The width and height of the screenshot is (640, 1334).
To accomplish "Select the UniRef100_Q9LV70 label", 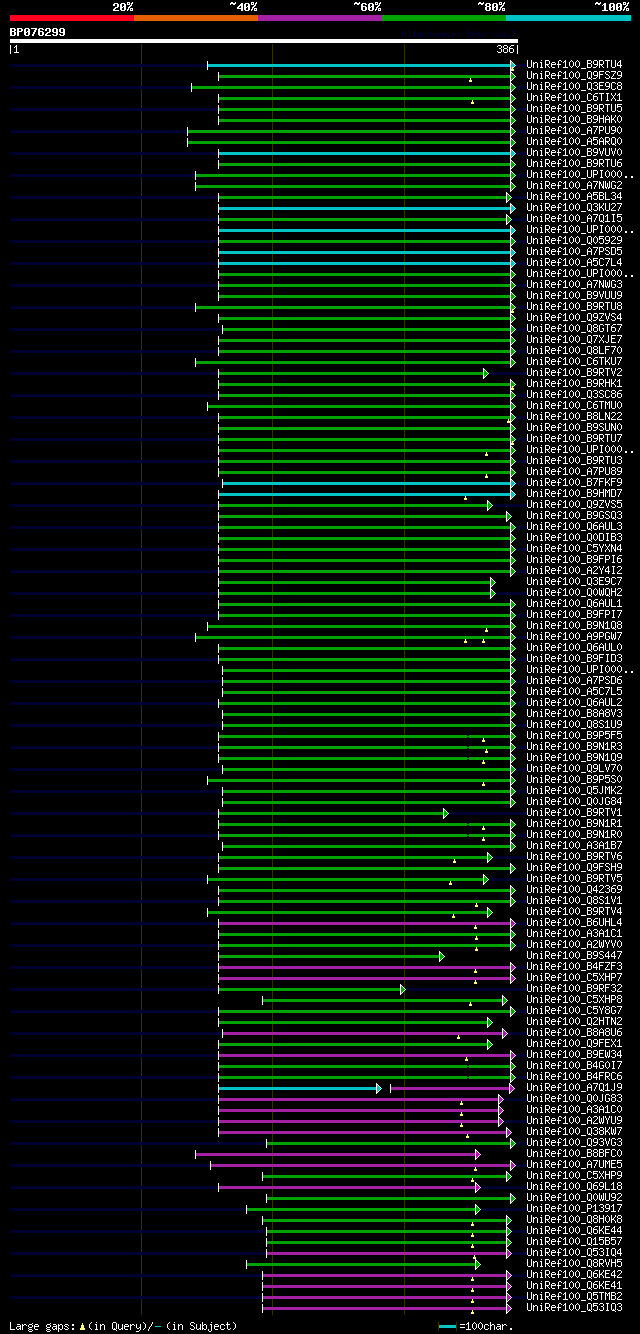I will [574, 769].
